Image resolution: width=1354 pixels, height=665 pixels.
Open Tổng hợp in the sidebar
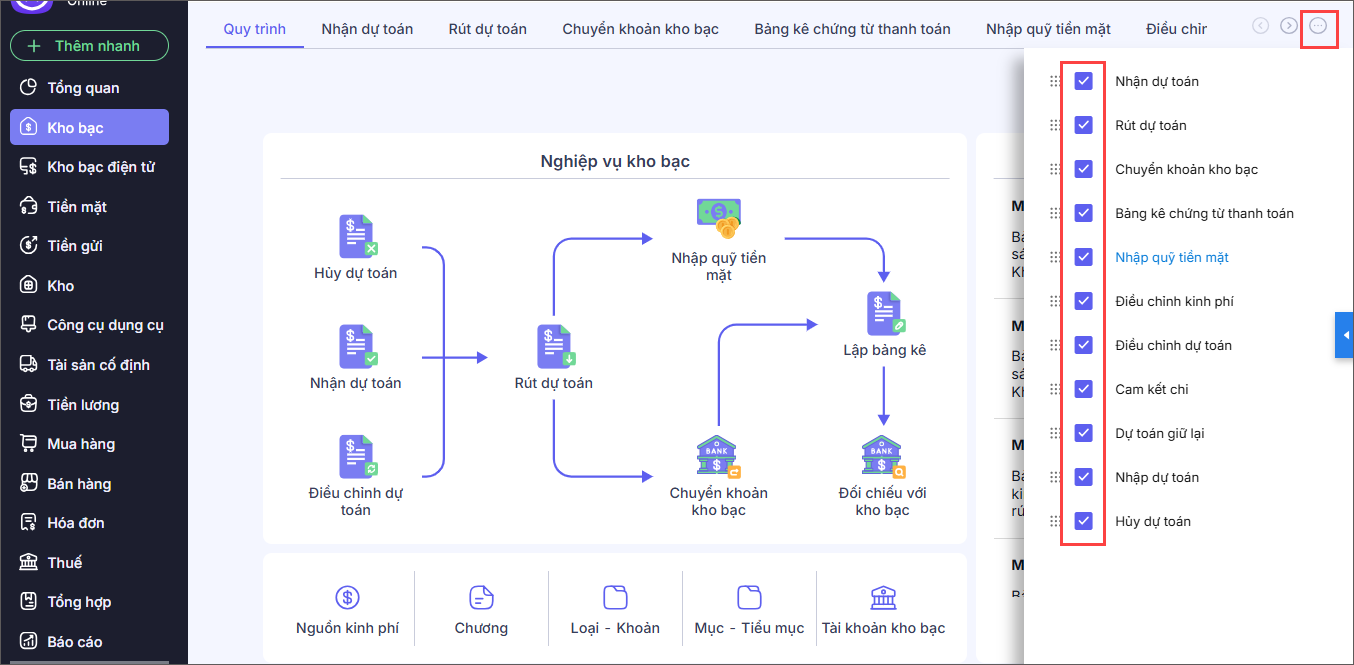click(89, 602)
